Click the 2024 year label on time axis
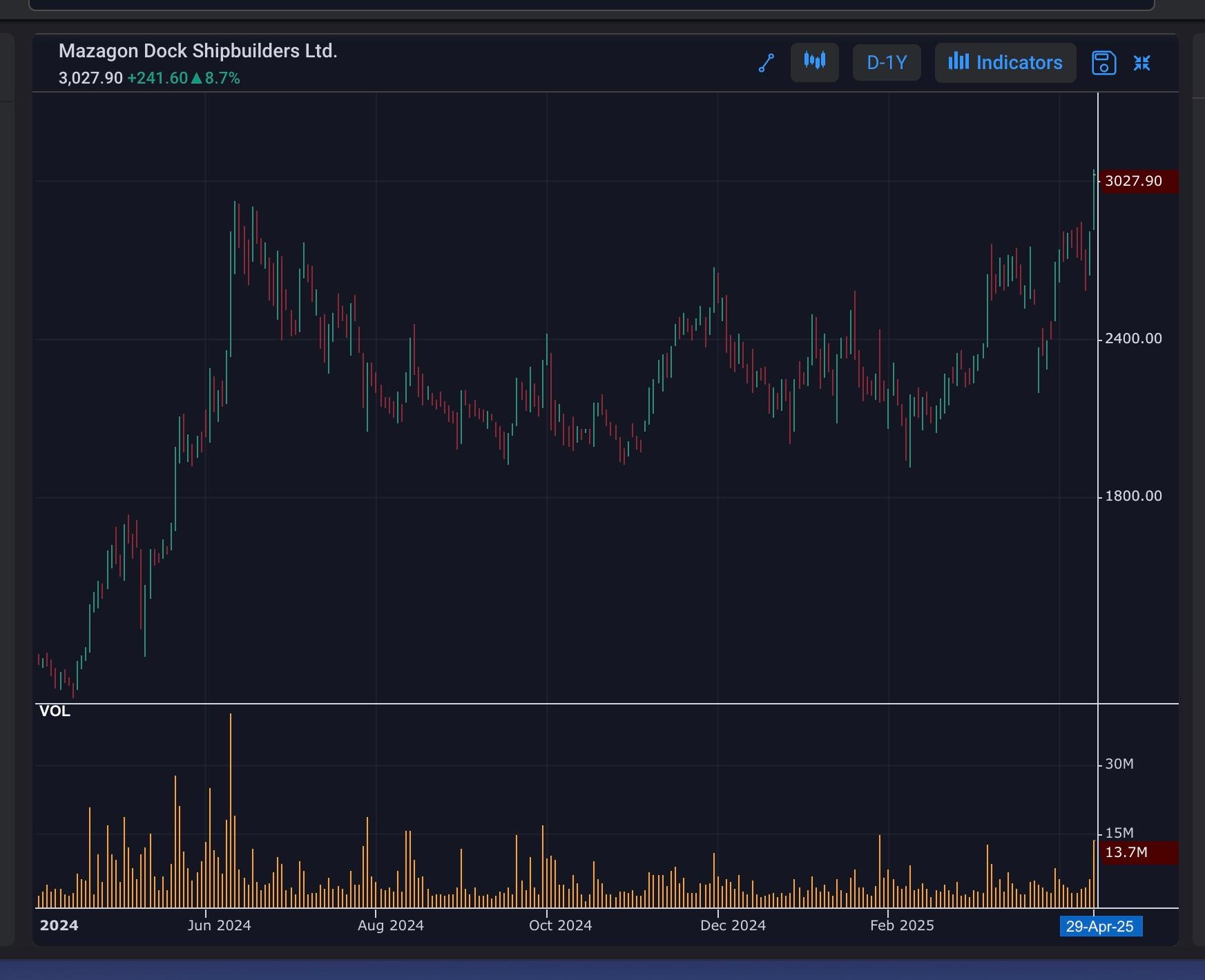1205x980 pixels. (x=59, y=925)
